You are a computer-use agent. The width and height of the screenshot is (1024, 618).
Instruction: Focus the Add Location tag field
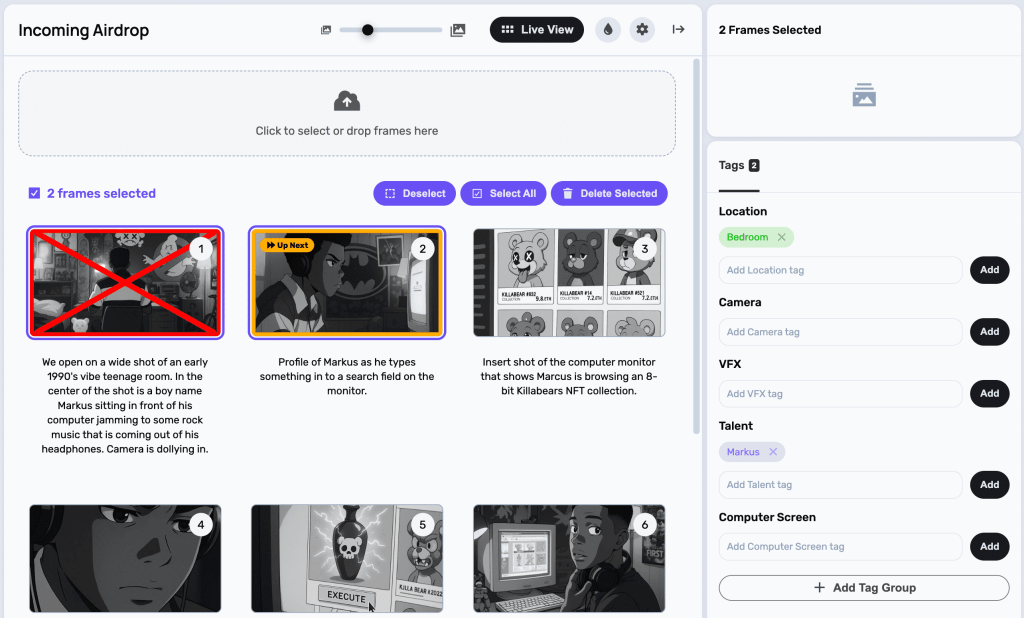coord(840,270)
